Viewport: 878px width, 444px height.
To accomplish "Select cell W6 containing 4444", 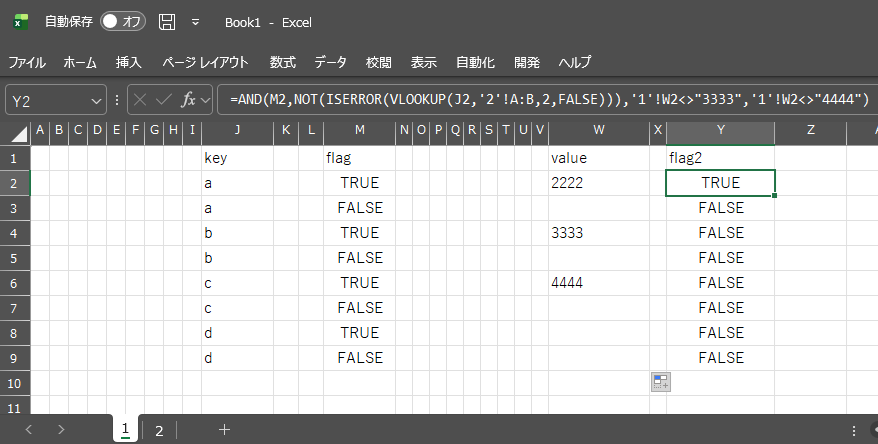I will click(x=599, y=283).
